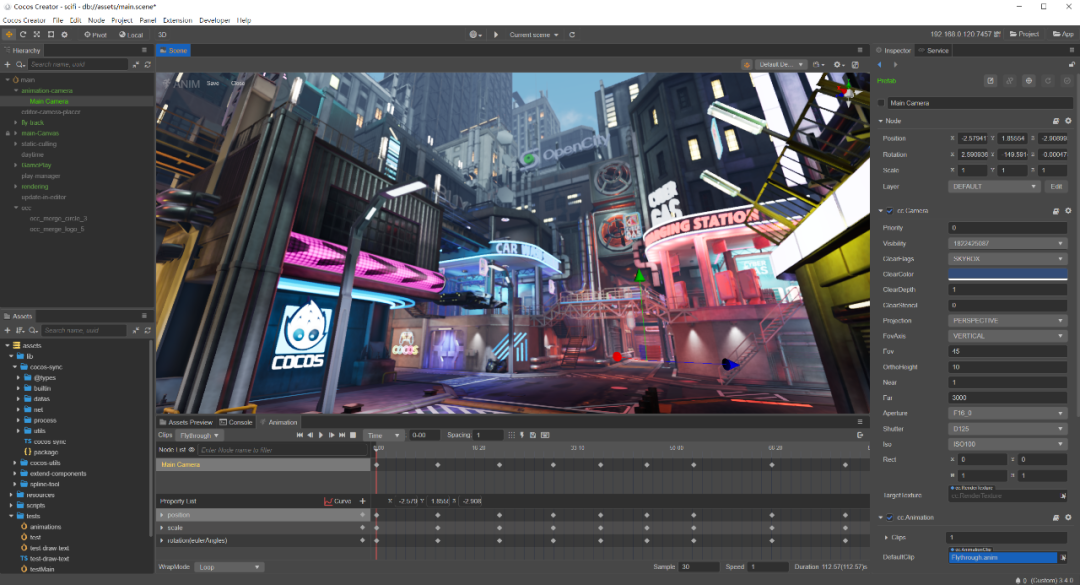
Task: Select the rotate gizmo tool
Action: pyautogui.click(x=23, y=34)
